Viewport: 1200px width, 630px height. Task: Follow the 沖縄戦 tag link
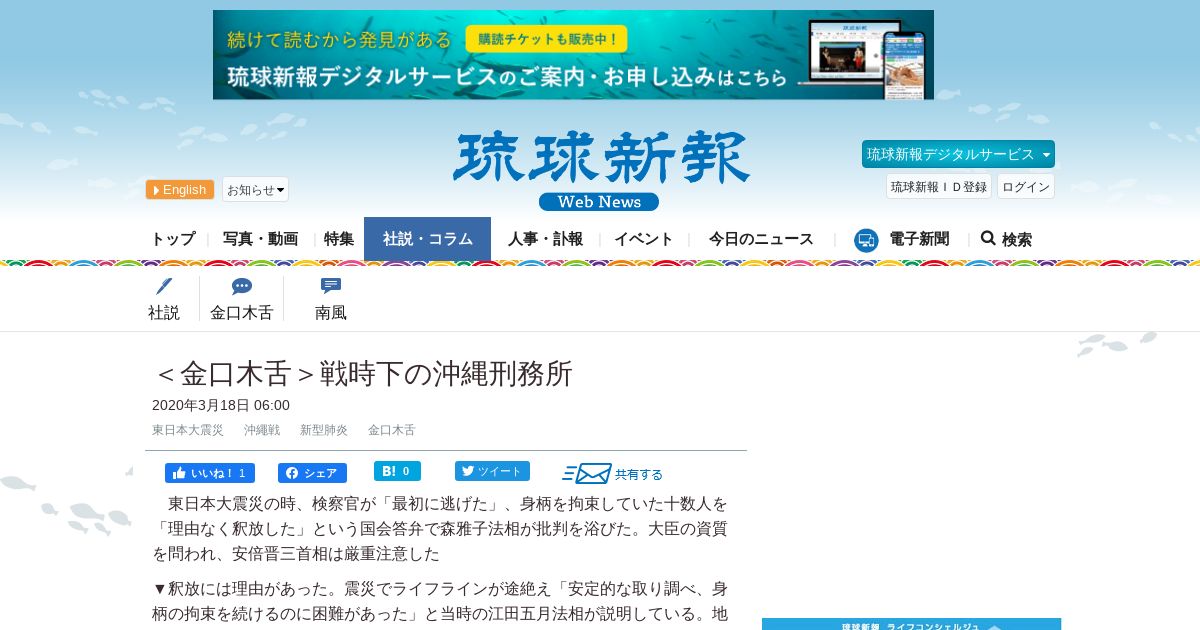pos(262,430)
